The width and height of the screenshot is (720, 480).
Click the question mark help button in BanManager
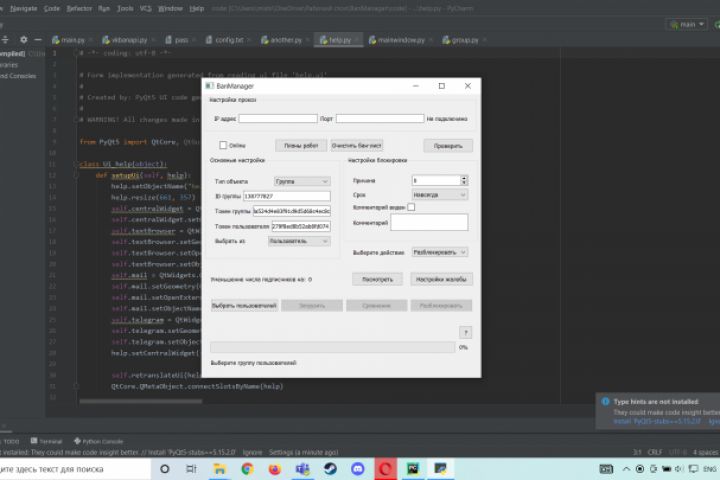click(465, 333)
